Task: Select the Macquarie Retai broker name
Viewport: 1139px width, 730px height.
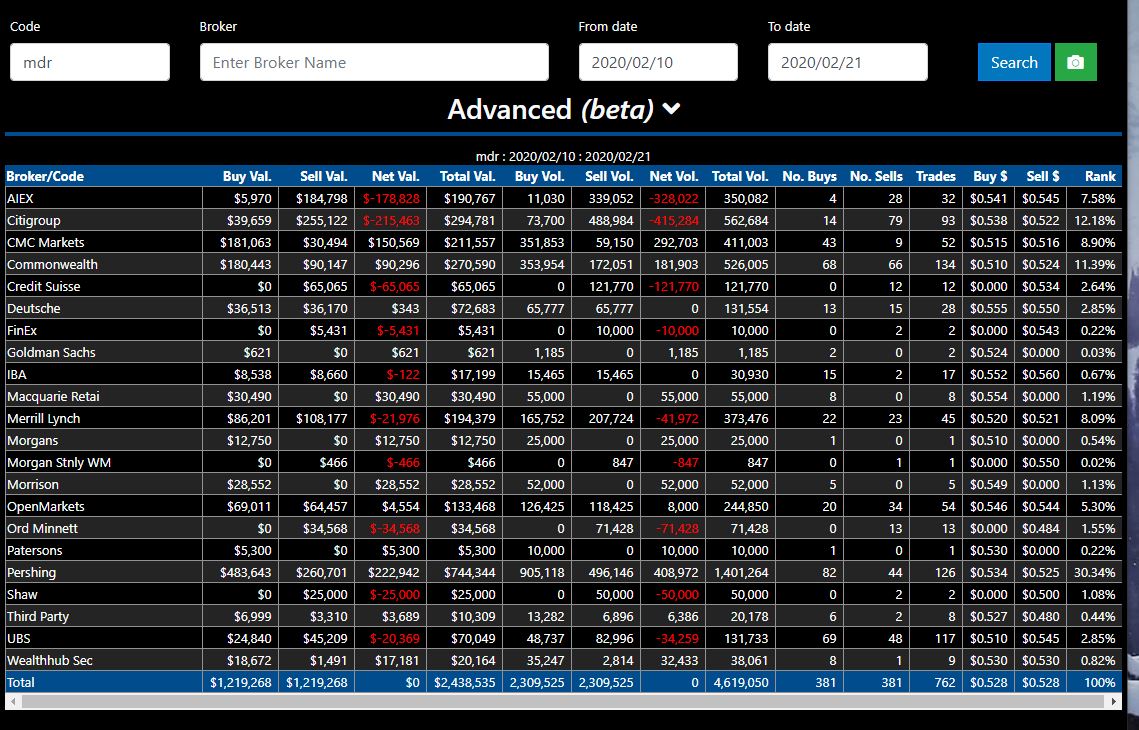Action: pyautogui.click(x=53, y=397)
